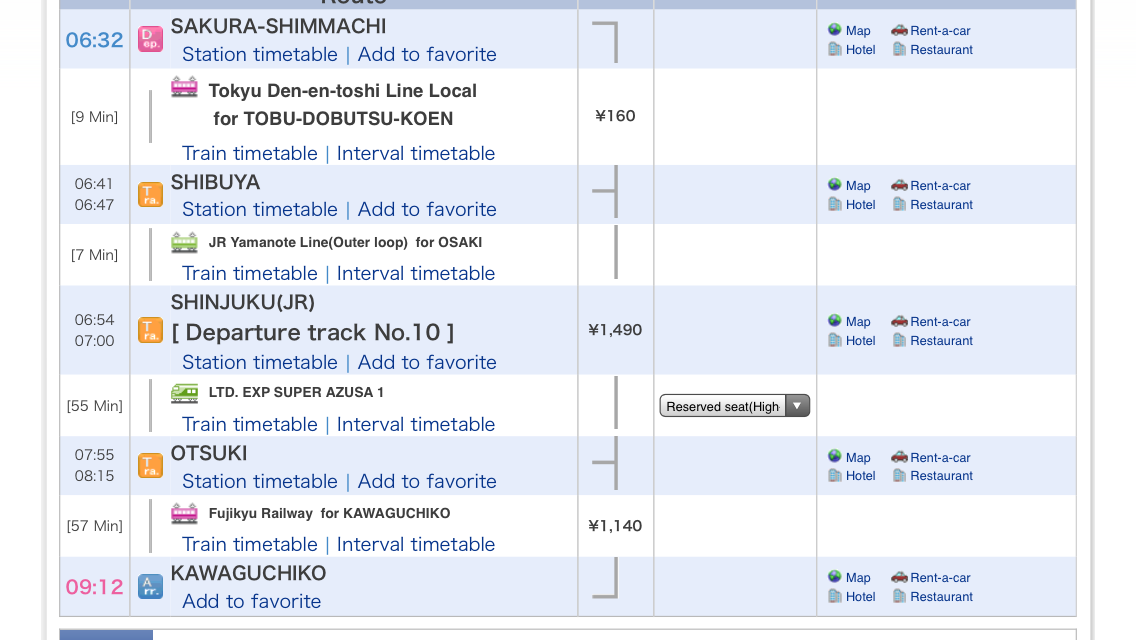Open Station timetable for SHIBUYA
The width and height of the screenshot is (1136, 640).
pos(259,209)
